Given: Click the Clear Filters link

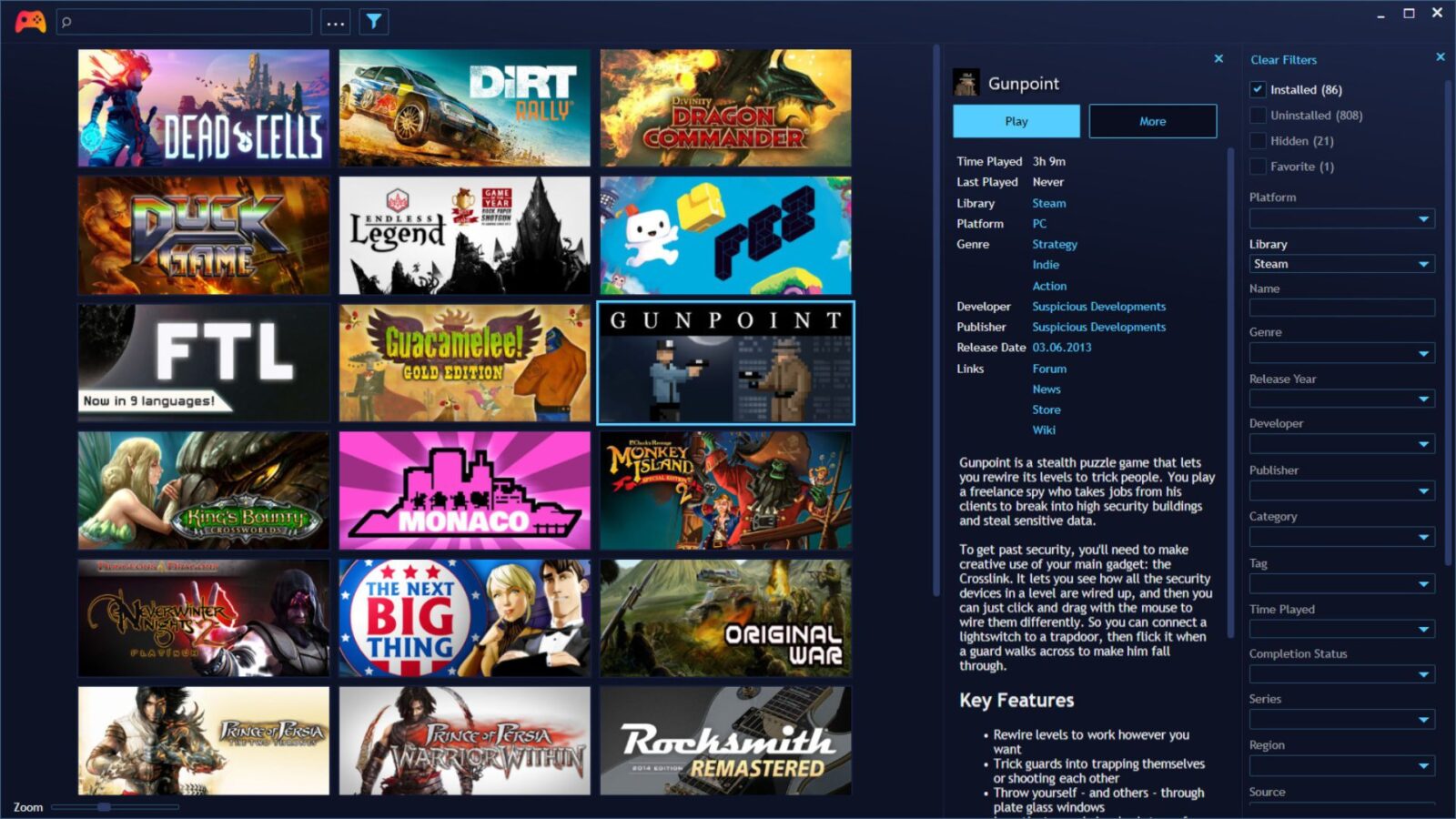Looking at the screenshot, I should 1283,59.
